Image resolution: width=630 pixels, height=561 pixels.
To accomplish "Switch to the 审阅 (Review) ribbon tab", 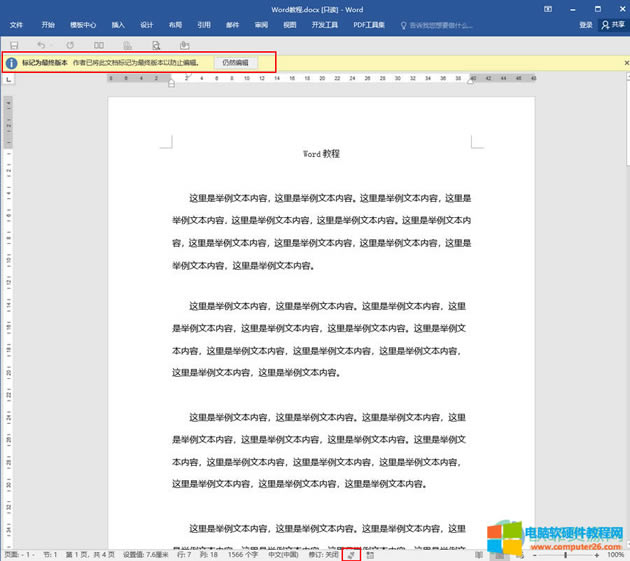I will click(261, 25).
